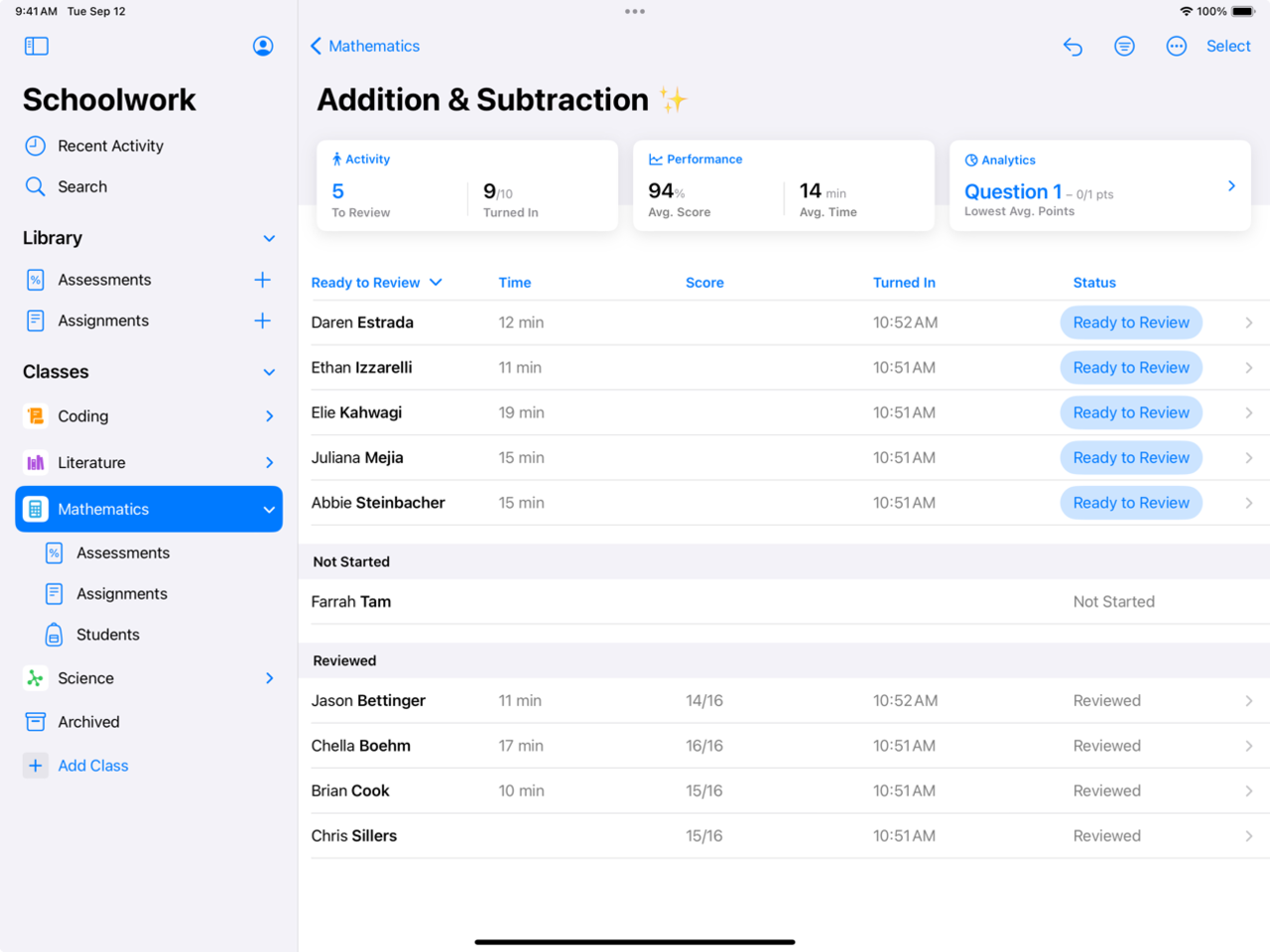The image size is (1270, 952).
Task: Click the multitasking three-dots at top
Action: coord(635,12)
